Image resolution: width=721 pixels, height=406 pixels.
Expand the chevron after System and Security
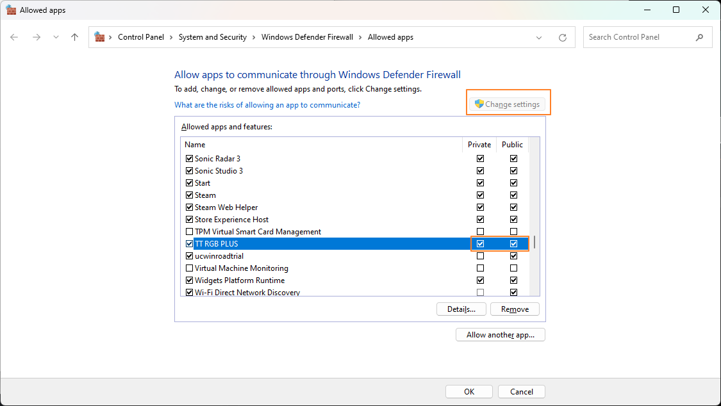(x=254, y=38)
